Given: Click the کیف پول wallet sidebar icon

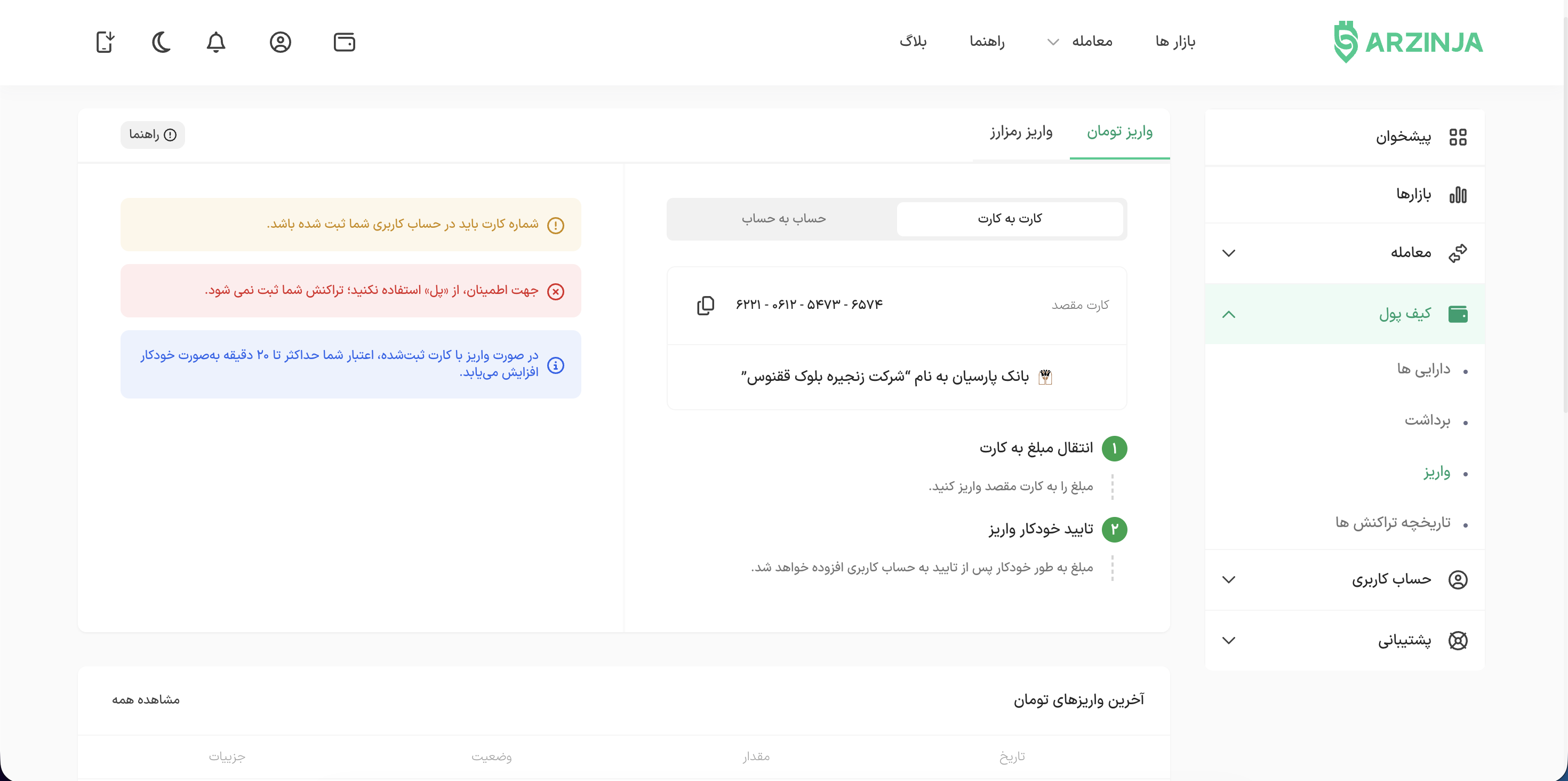Looking at the screenshot, I should [x=1458, y=314].
